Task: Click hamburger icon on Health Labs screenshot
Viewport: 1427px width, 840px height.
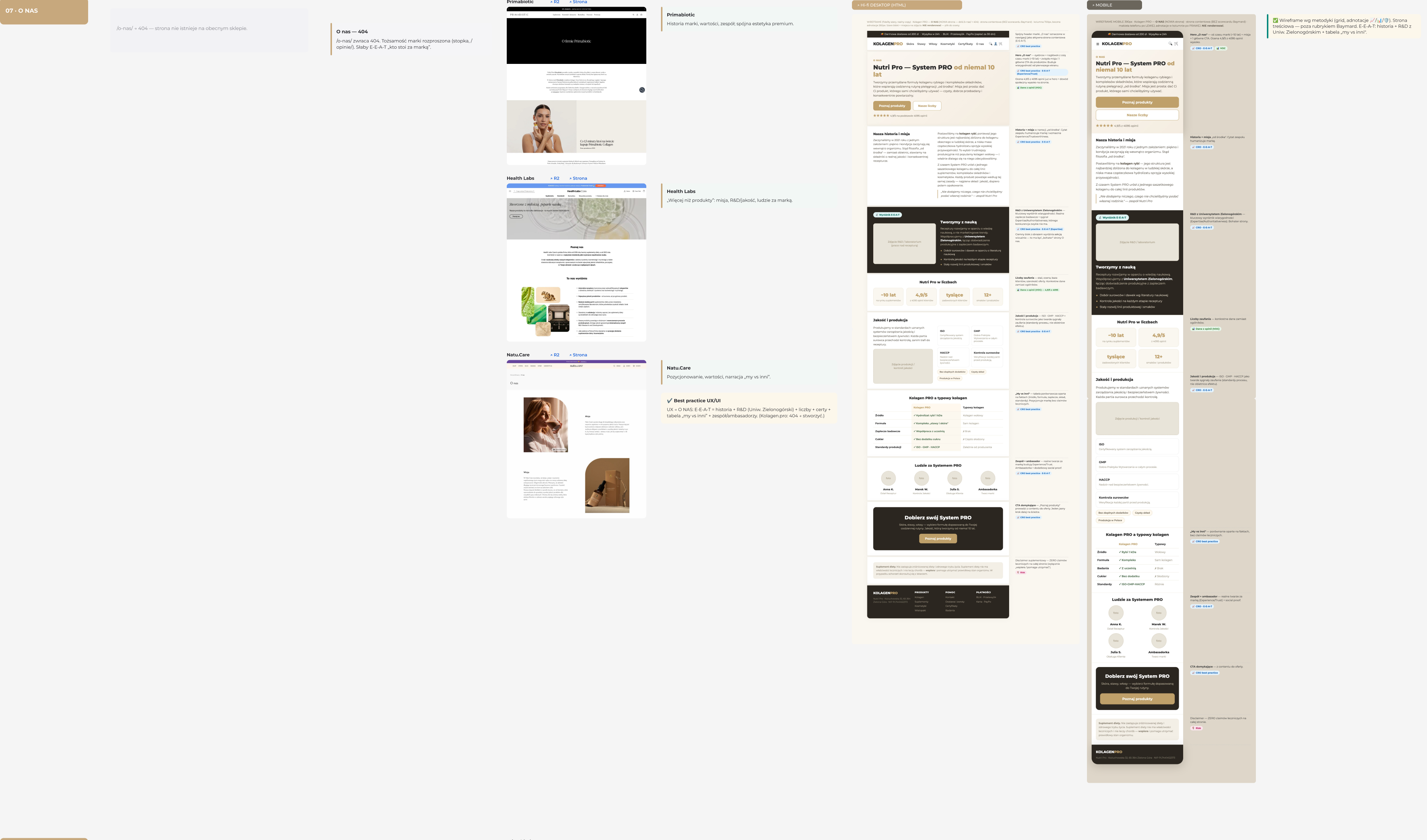Action: 510,191
